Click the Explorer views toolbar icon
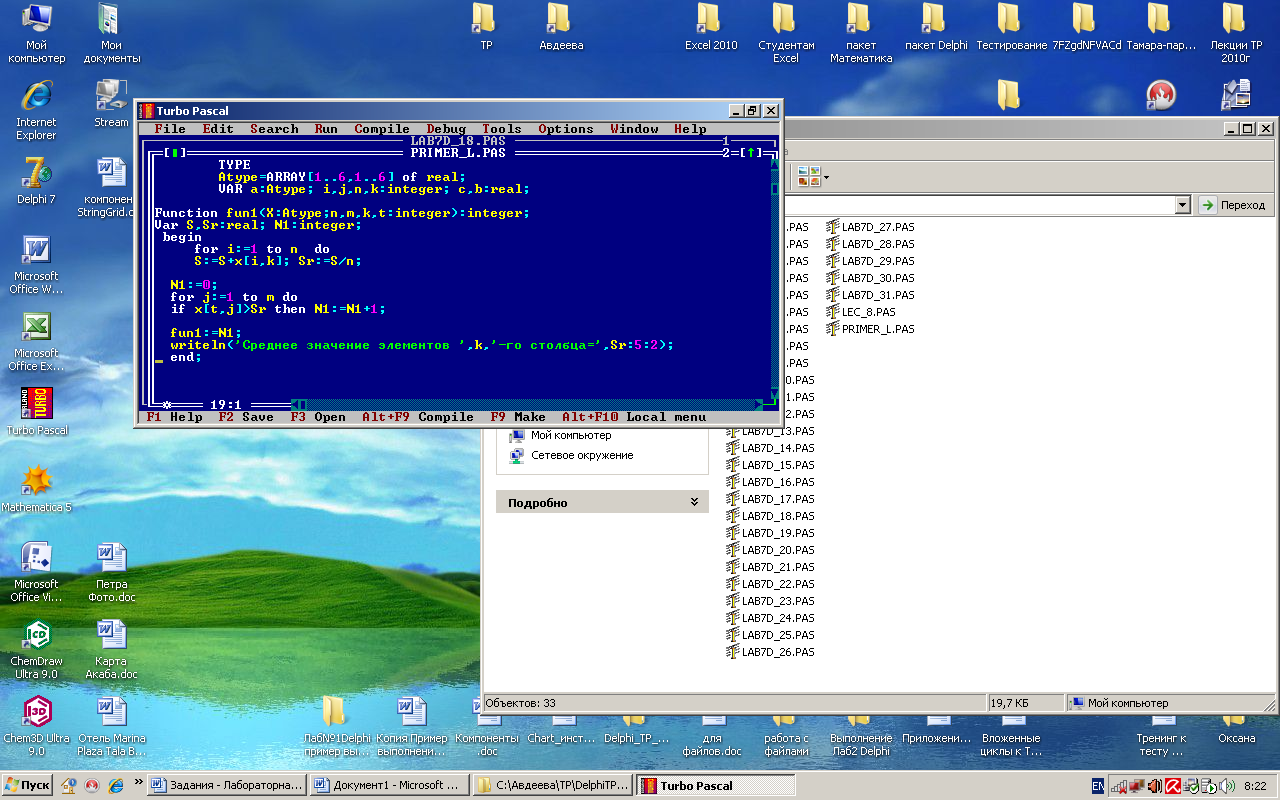Image resolution: width=1280 pixels, height=800 pixels. [812, 177]
